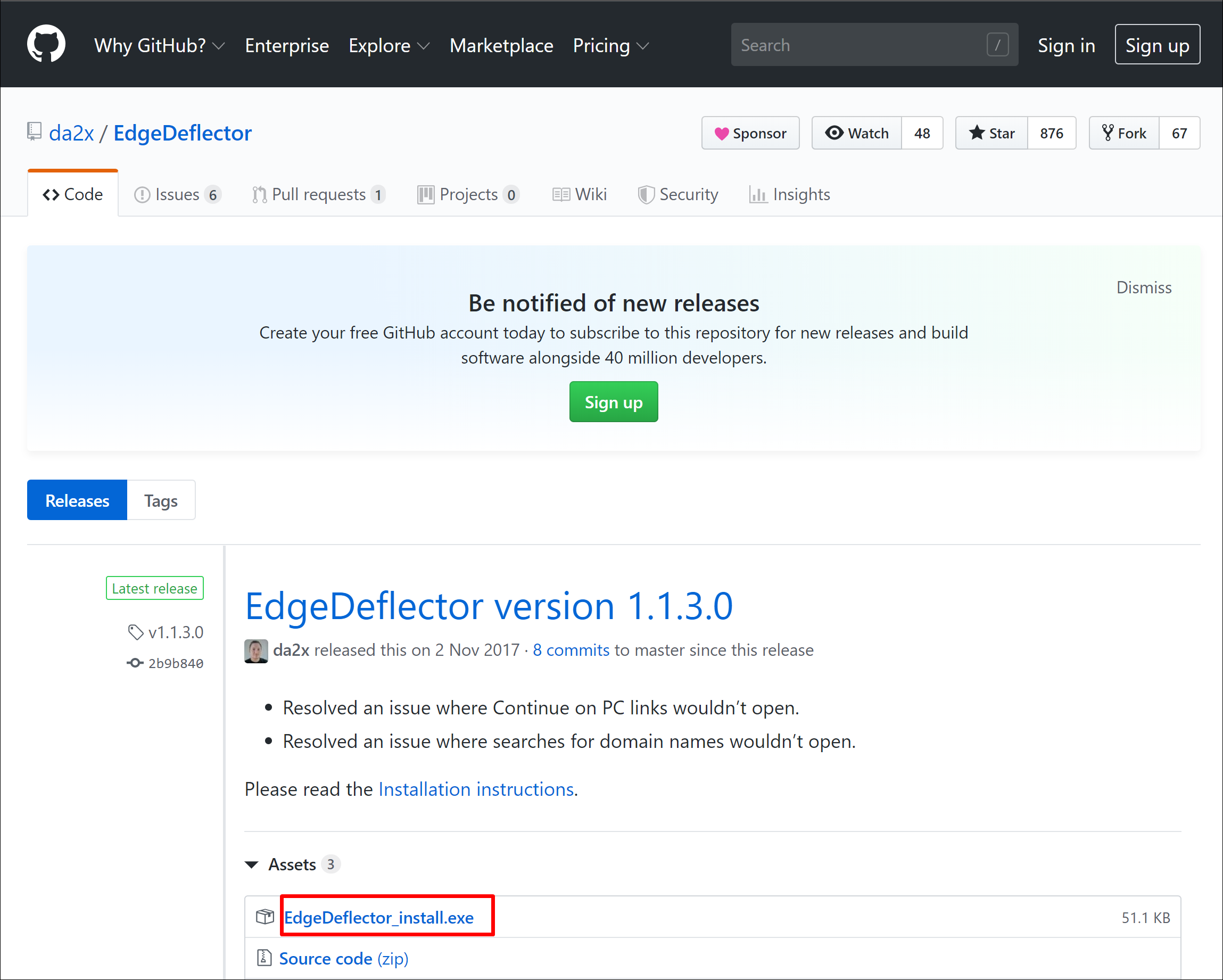Dismiss the release notification banner
This screenshot has height=980, width=1223.
(x=1144, y=287)
